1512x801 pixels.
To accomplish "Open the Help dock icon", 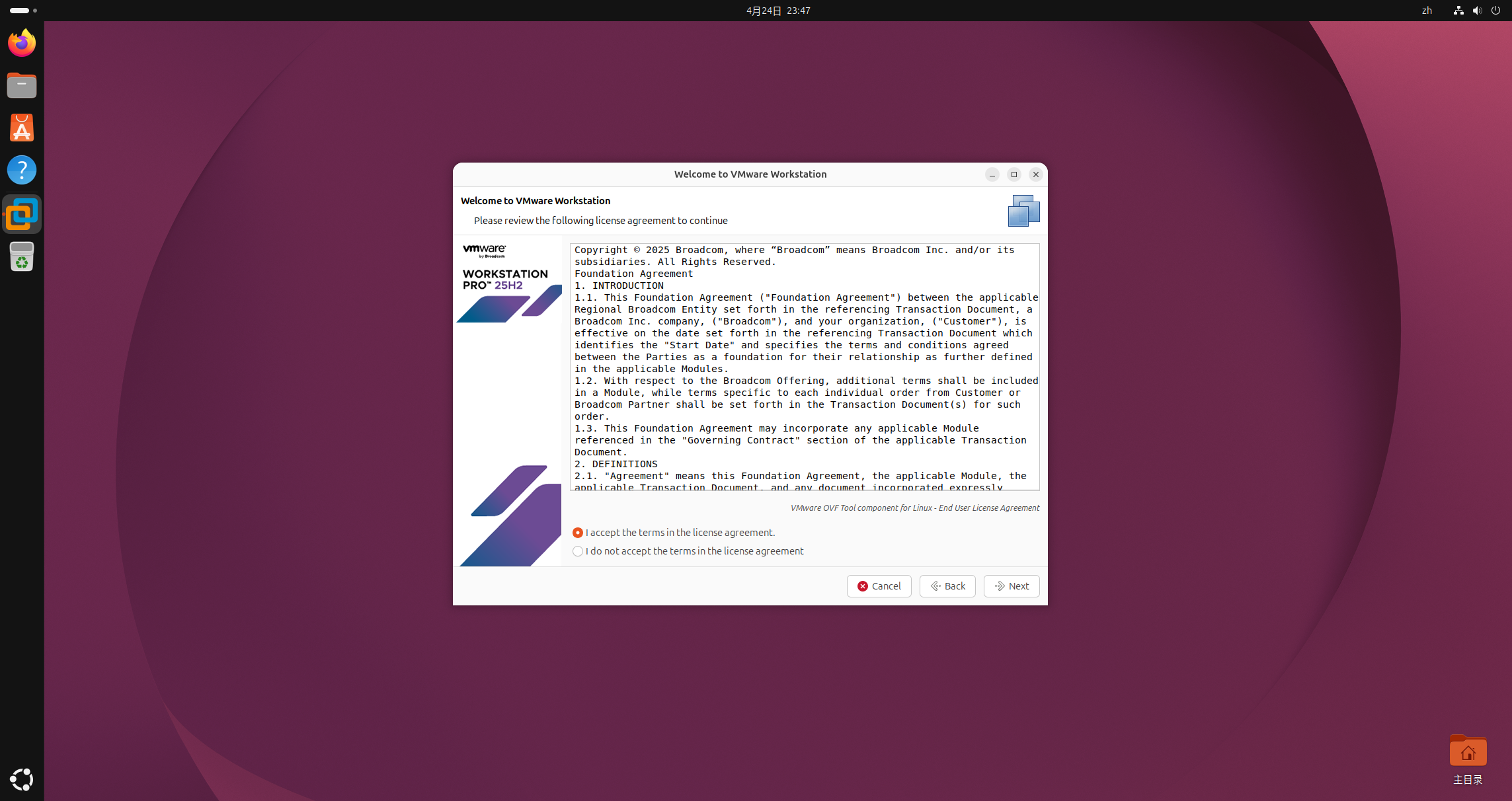I will click(x=22, y=170).
